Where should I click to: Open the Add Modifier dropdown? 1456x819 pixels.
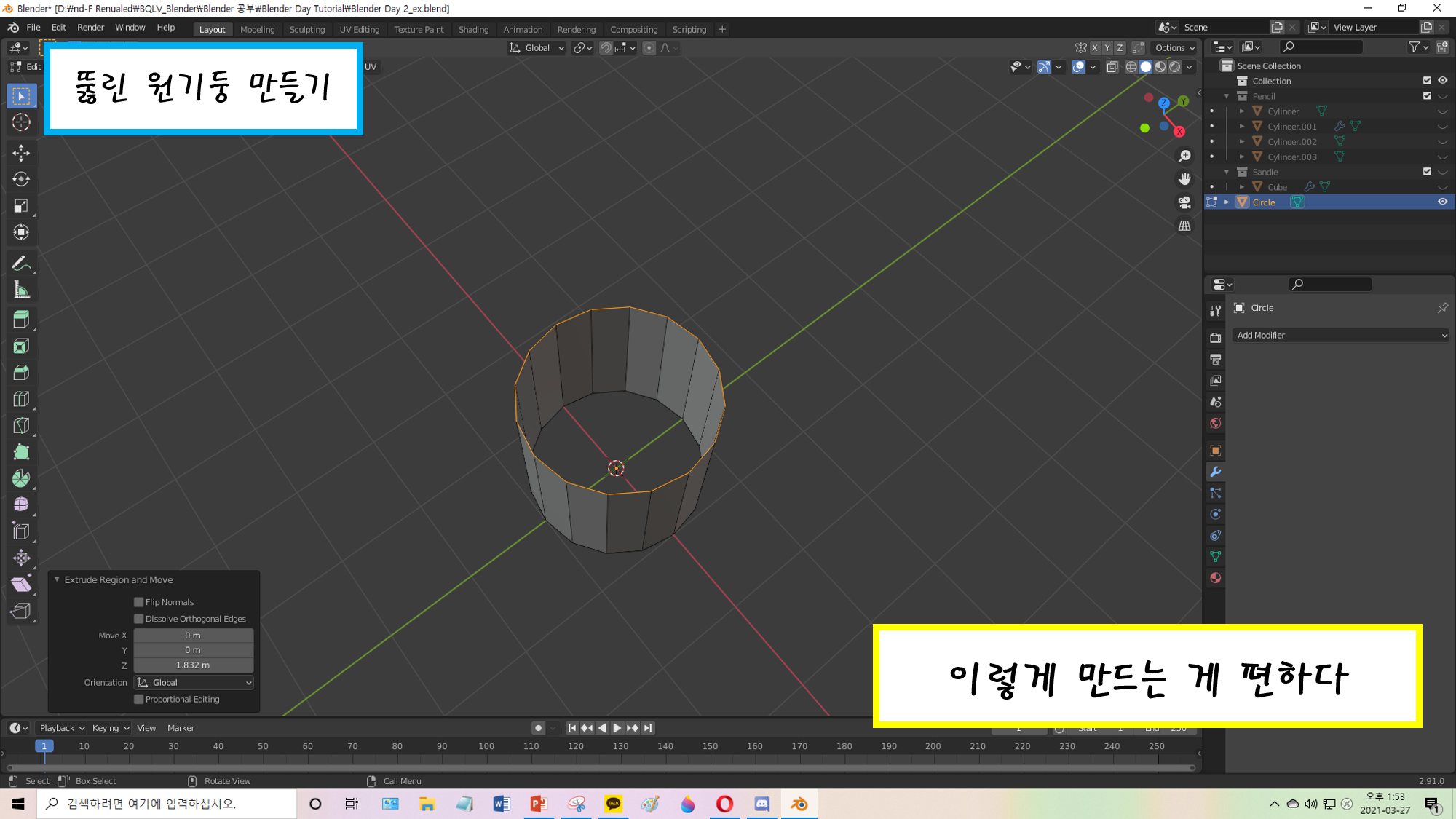click(x=1341, y=336)
